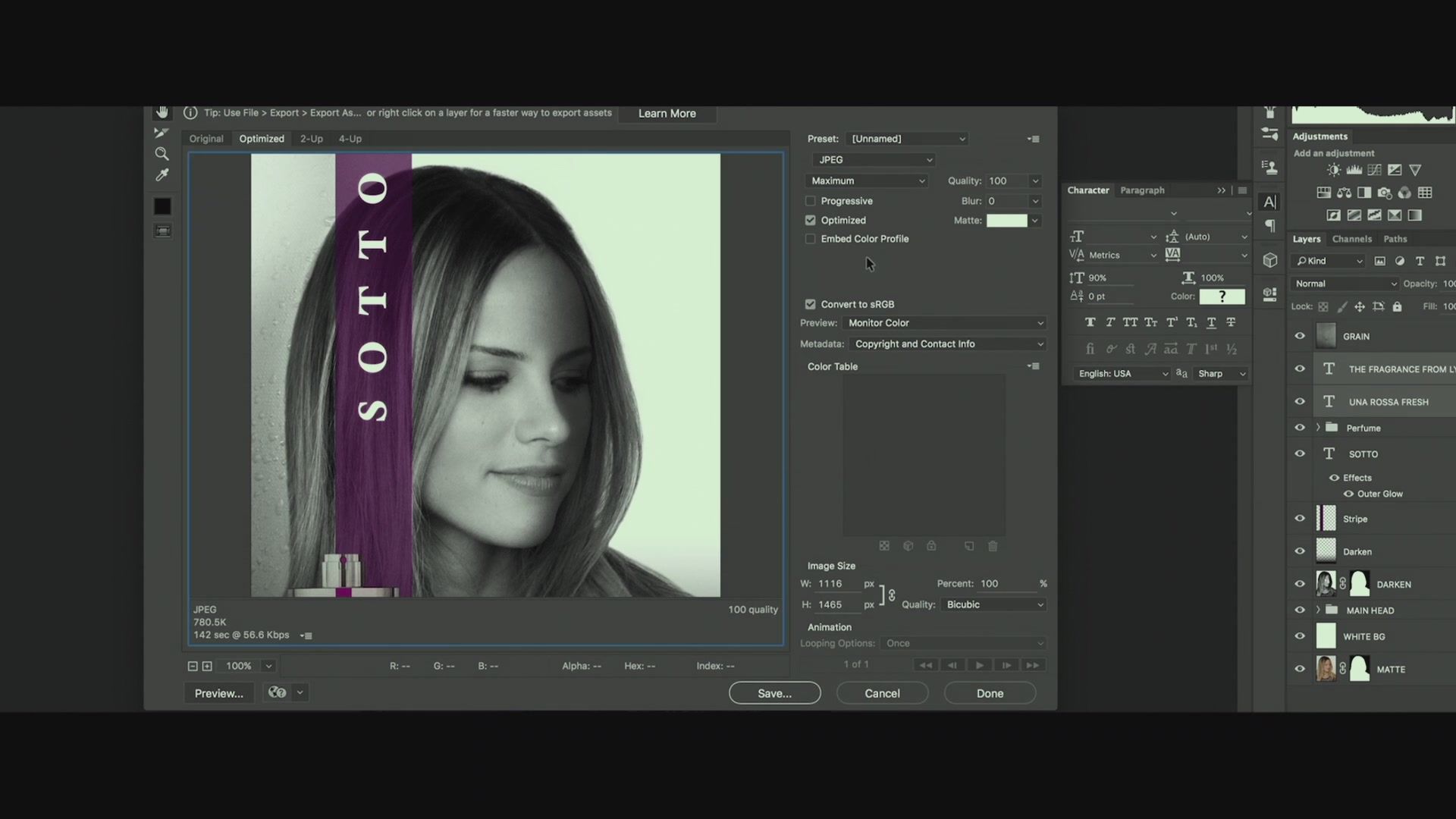The image size is (1456, 819).
Task: Click the eyedropper color swatch
Action: click(x=162, y=206)
